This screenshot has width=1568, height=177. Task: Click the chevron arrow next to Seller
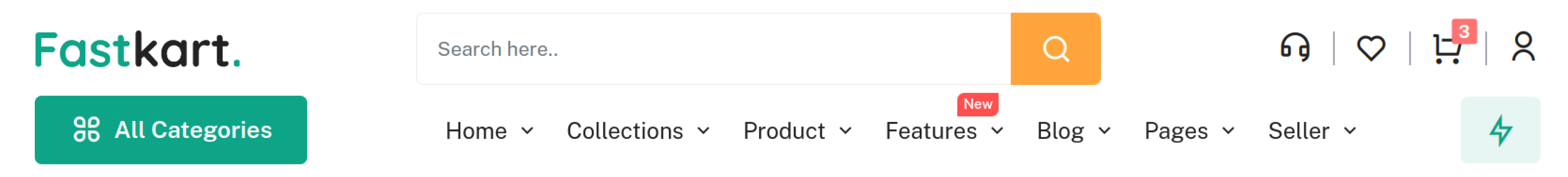click(x=1350, y=131)
